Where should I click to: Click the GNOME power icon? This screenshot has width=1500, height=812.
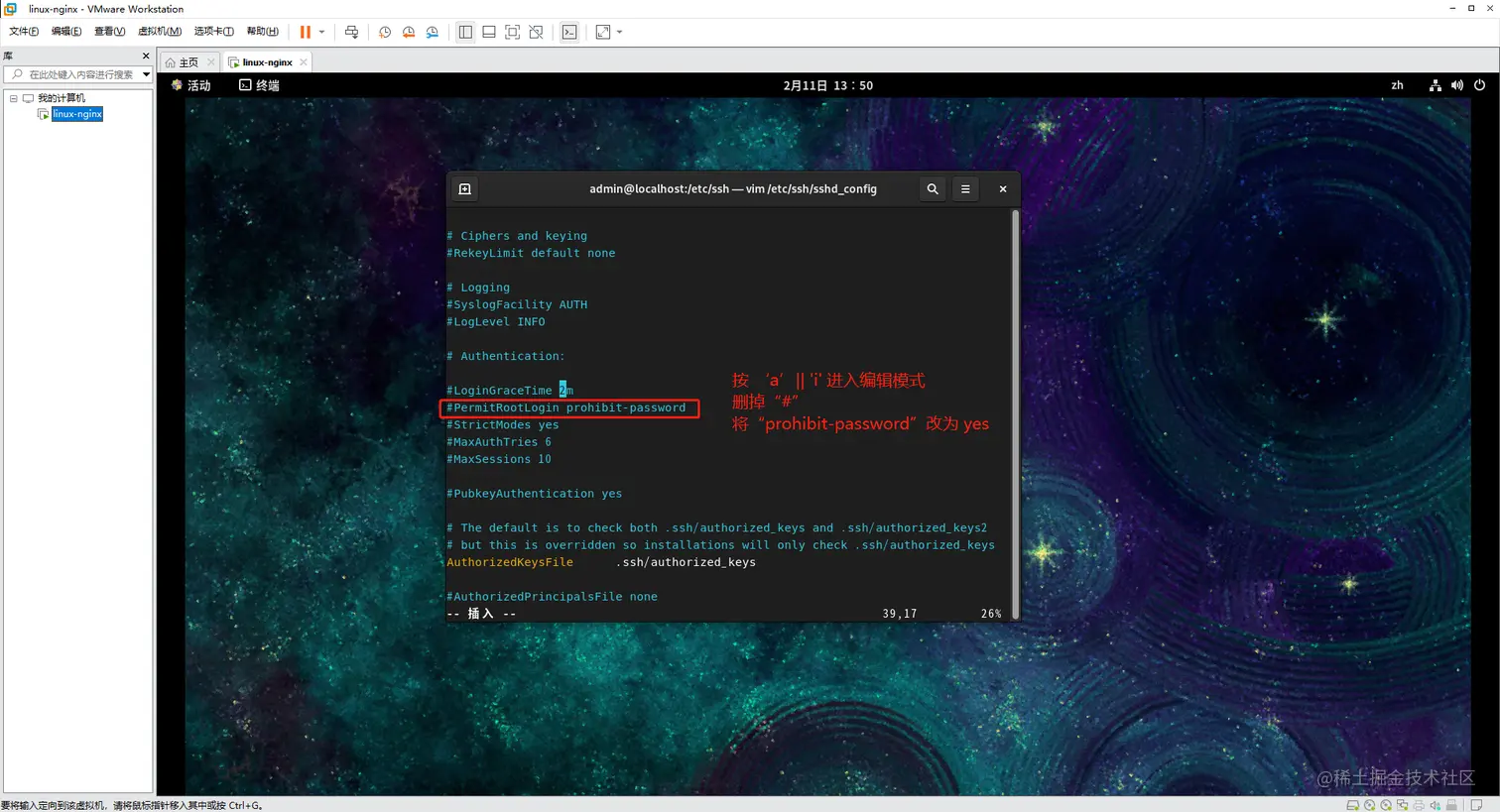point(1479,85)
